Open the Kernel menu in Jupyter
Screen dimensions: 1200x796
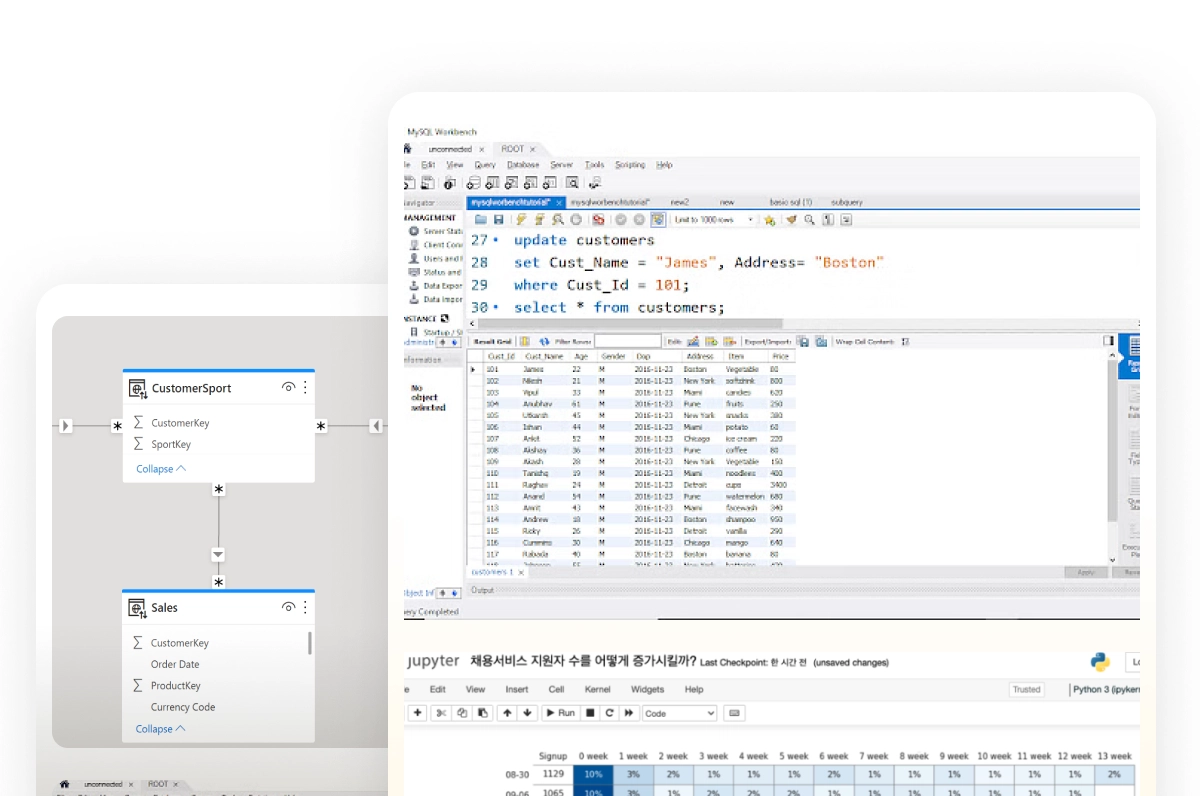click(x=597, y=689)
